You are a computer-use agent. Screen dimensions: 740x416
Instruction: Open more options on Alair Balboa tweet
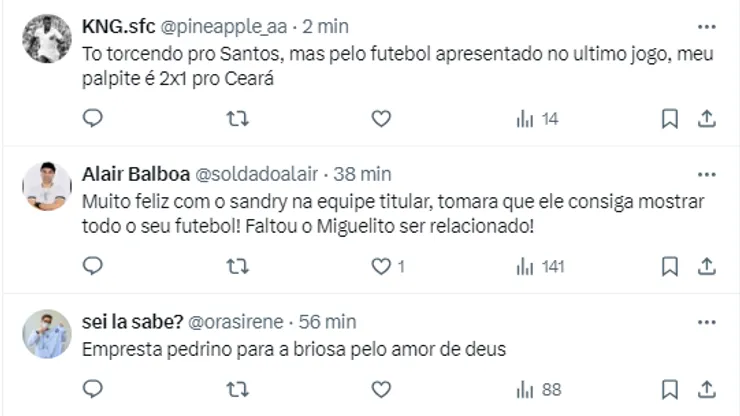[x=706, y=174]
